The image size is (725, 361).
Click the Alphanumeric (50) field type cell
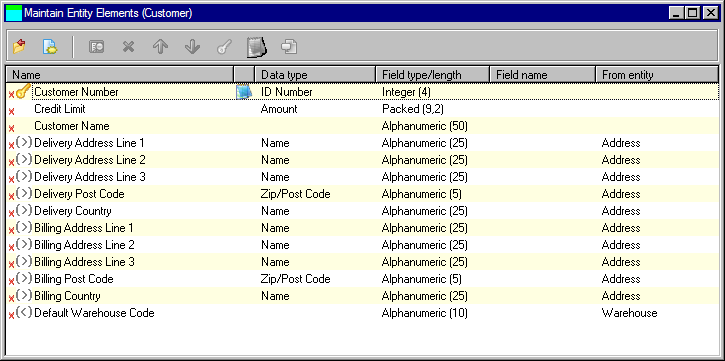pyautogui.click(x=425, y=126)
